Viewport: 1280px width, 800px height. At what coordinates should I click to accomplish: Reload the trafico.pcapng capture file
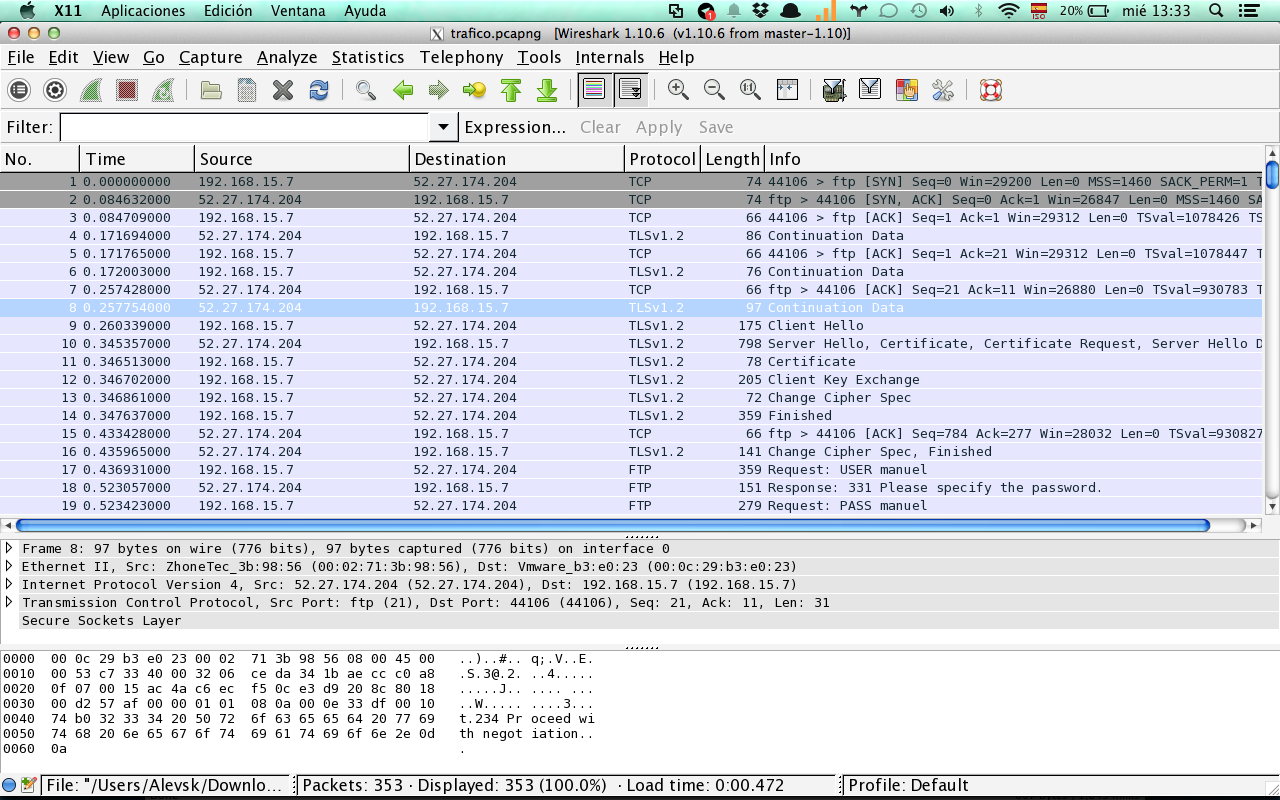tap(318, 89)
